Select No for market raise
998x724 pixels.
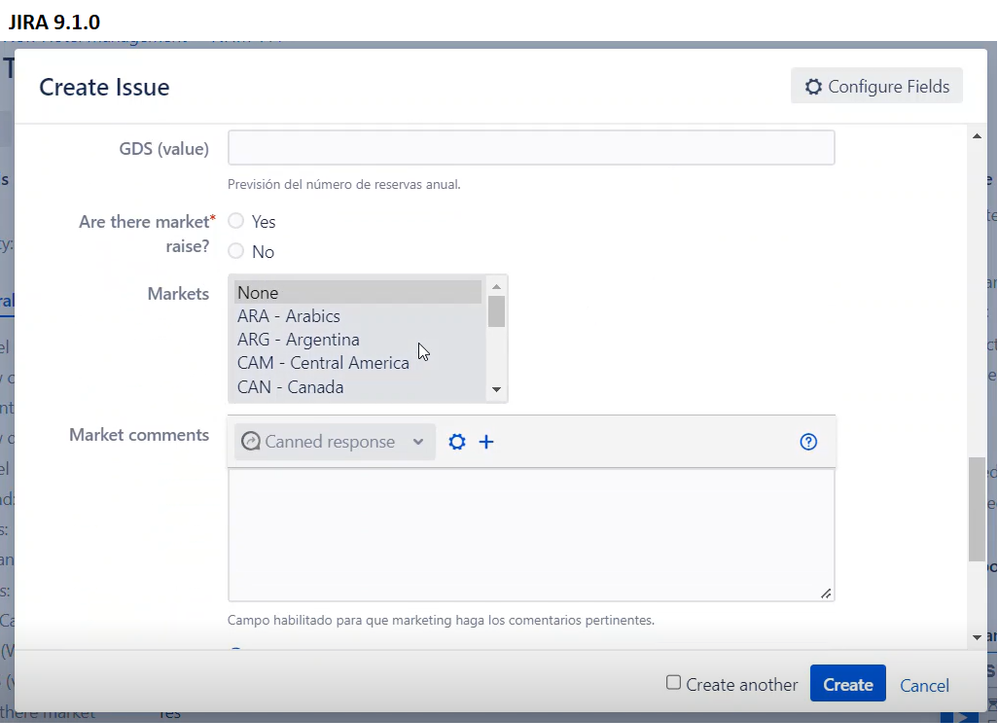(236, 251)
